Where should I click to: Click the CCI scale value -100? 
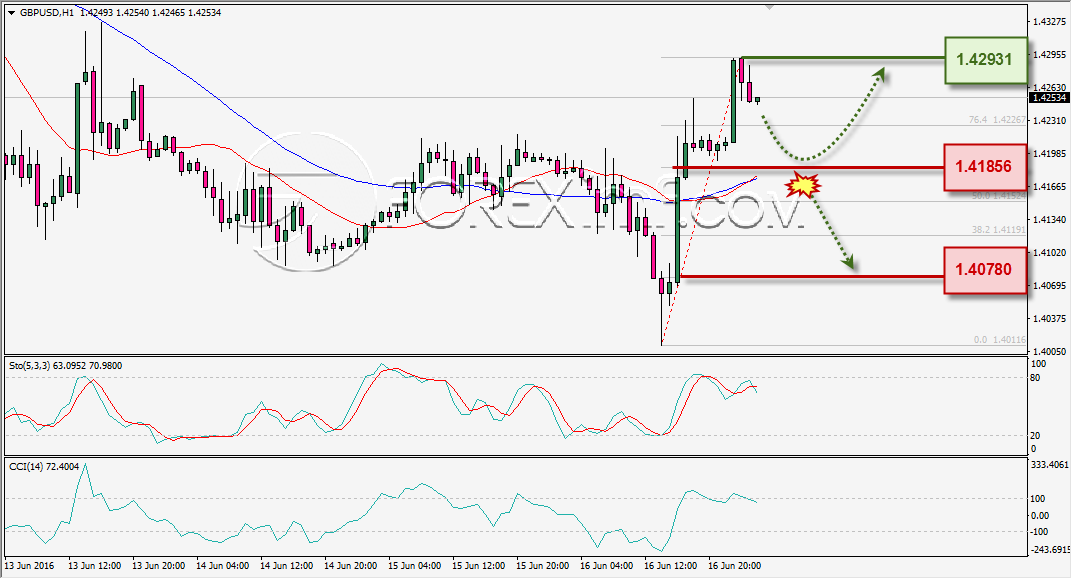coord(1039,532)
